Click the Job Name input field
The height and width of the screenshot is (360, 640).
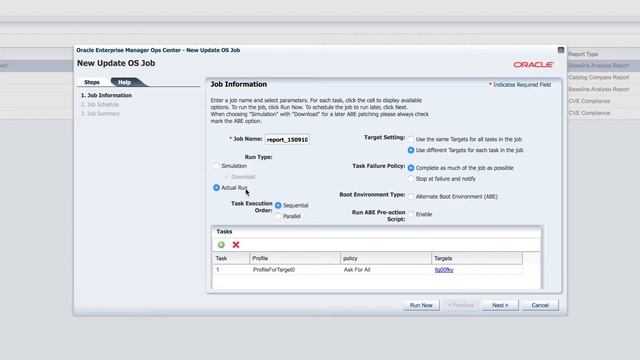pyautogui.click(x=287, y=140)
